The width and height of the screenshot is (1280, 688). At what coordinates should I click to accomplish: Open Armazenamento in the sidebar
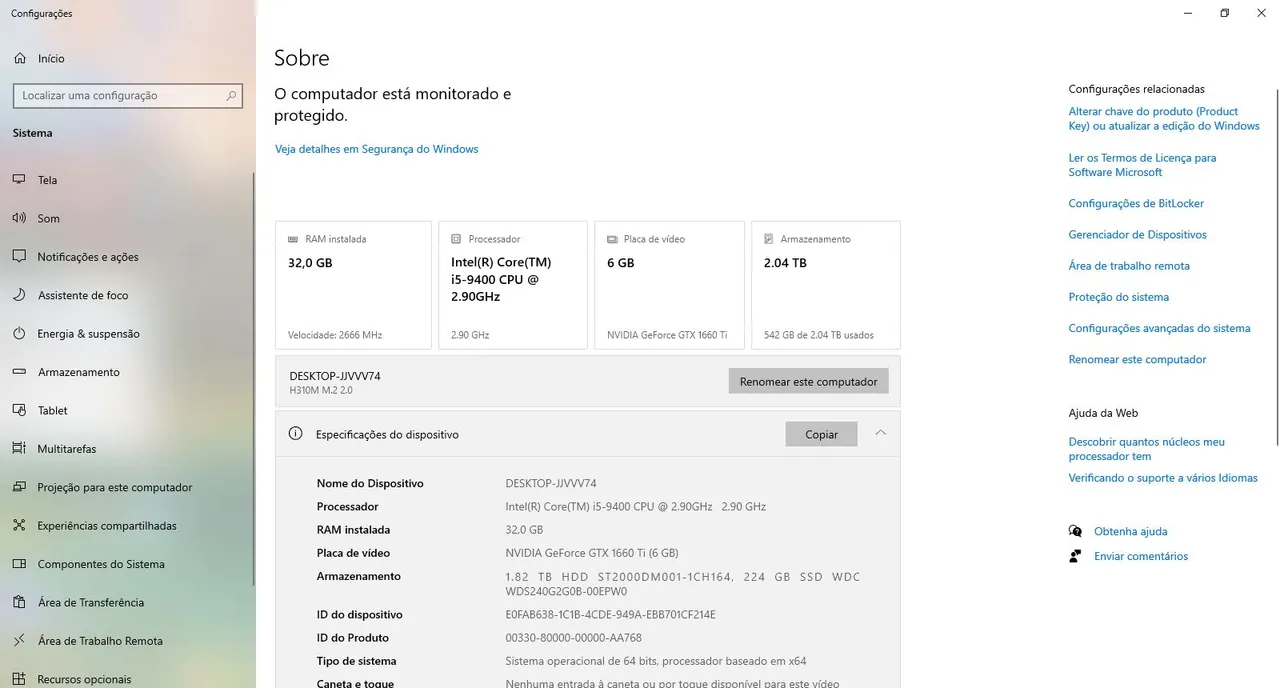[x=78, y=372]
